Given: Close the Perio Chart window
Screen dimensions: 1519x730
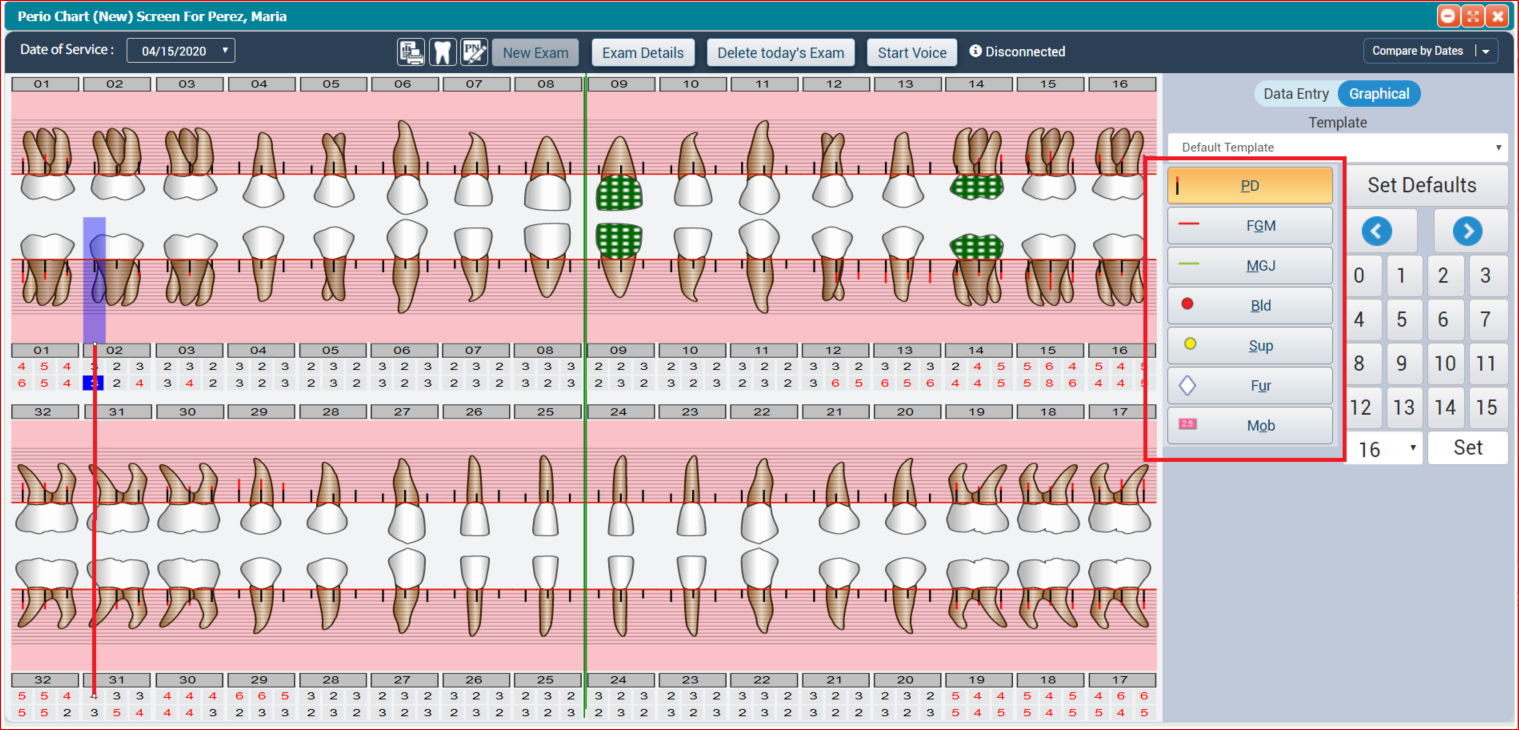Looking at the screenshot, I should coord(1497,16).
